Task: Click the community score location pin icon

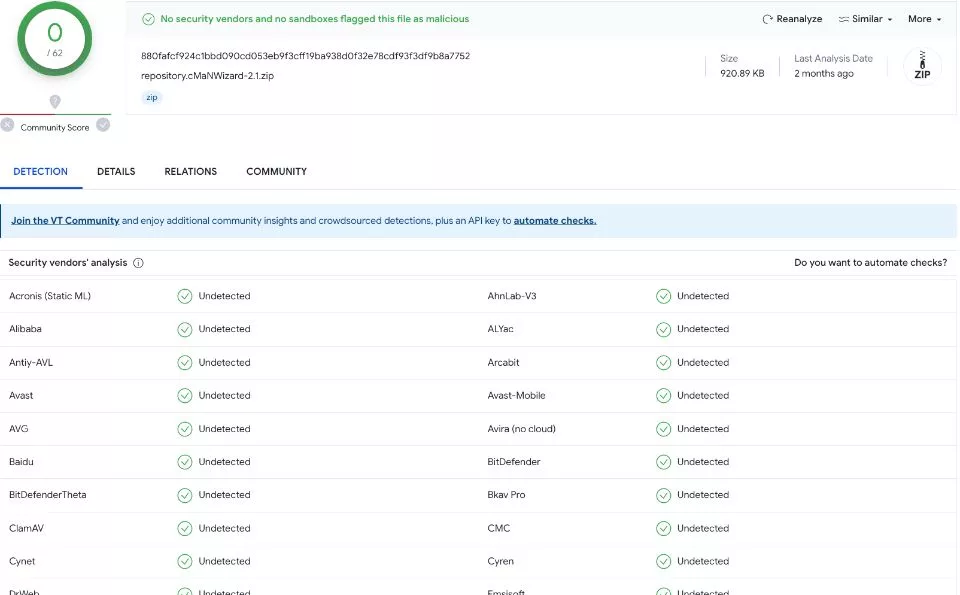Action: coord(55,102)
